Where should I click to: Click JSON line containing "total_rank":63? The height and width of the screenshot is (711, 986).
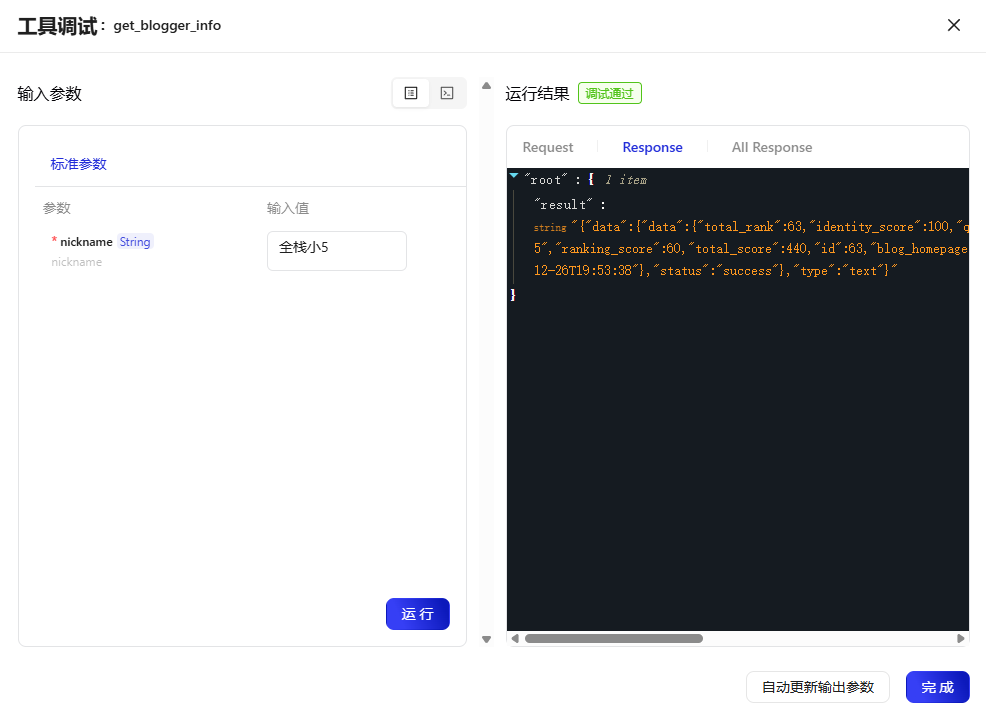[x=751, y=226]
